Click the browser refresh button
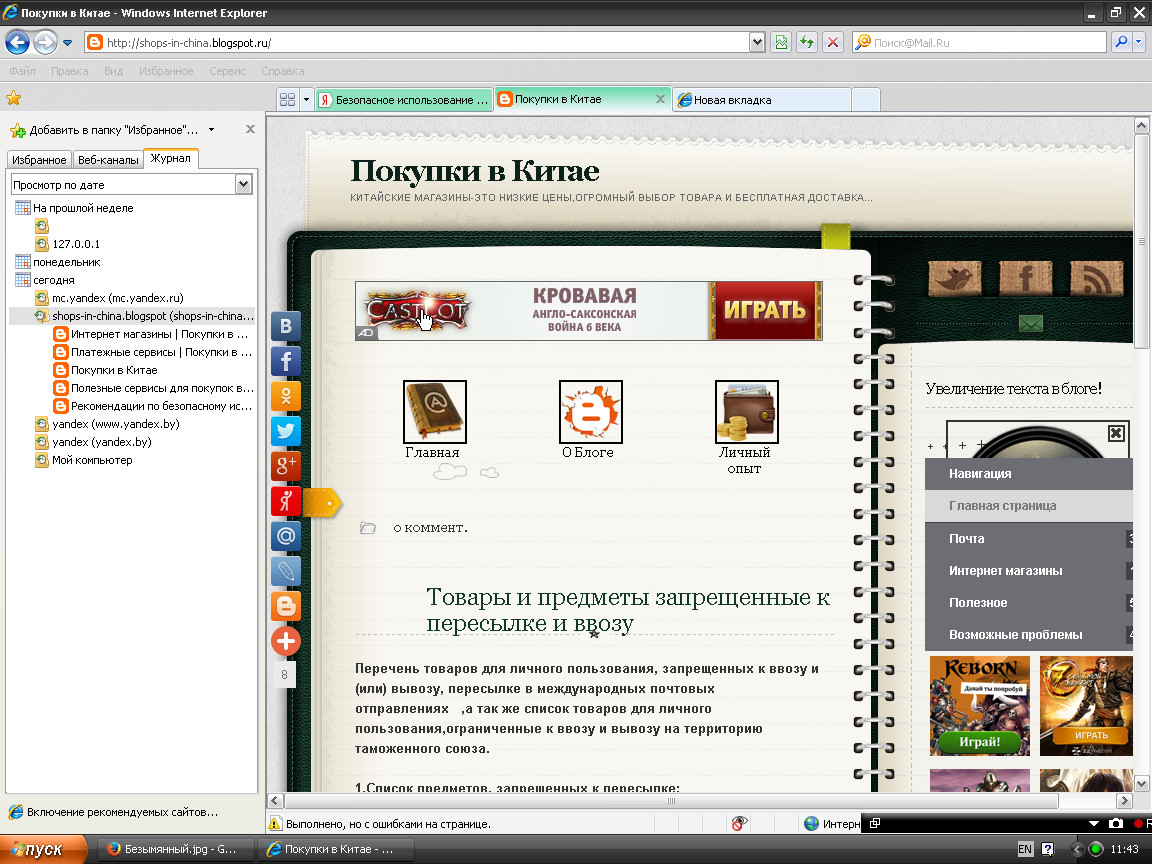Screen dimensions: 1152x864 click(x=806, y=43)
